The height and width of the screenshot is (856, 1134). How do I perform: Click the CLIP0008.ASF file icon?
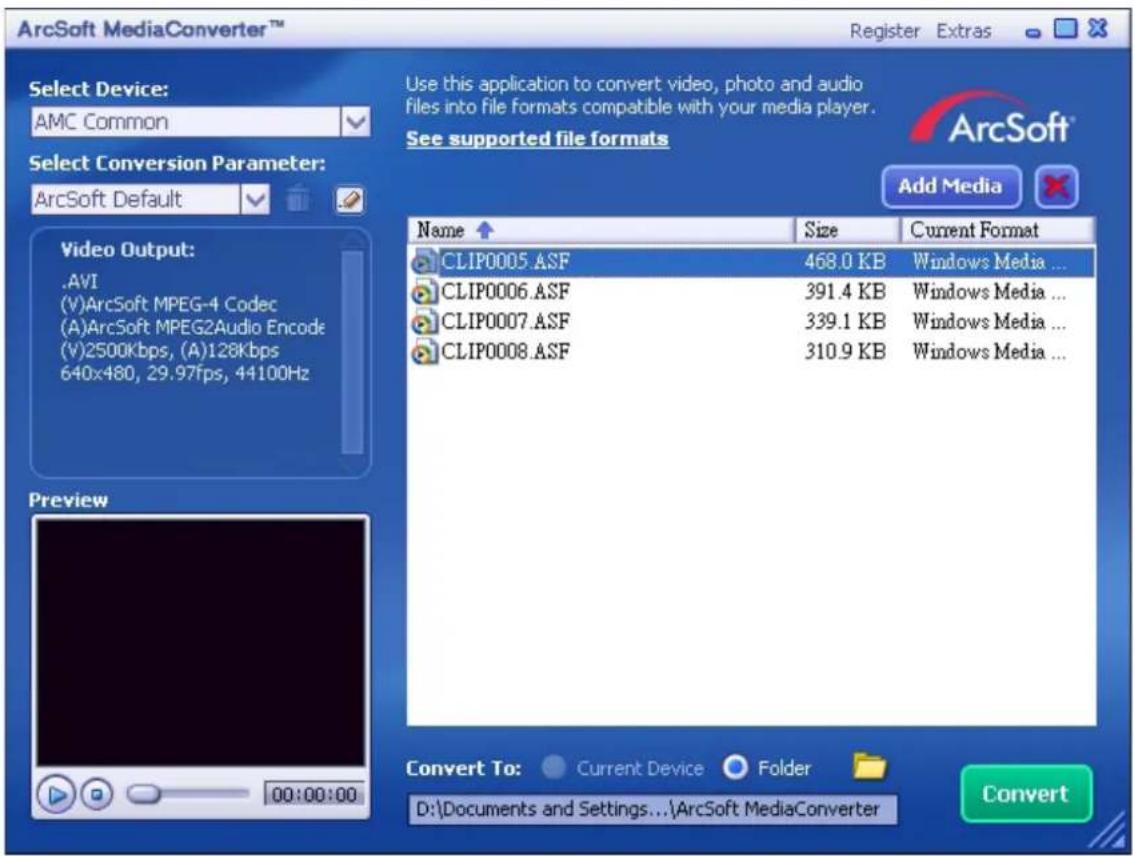click(425, 351)
